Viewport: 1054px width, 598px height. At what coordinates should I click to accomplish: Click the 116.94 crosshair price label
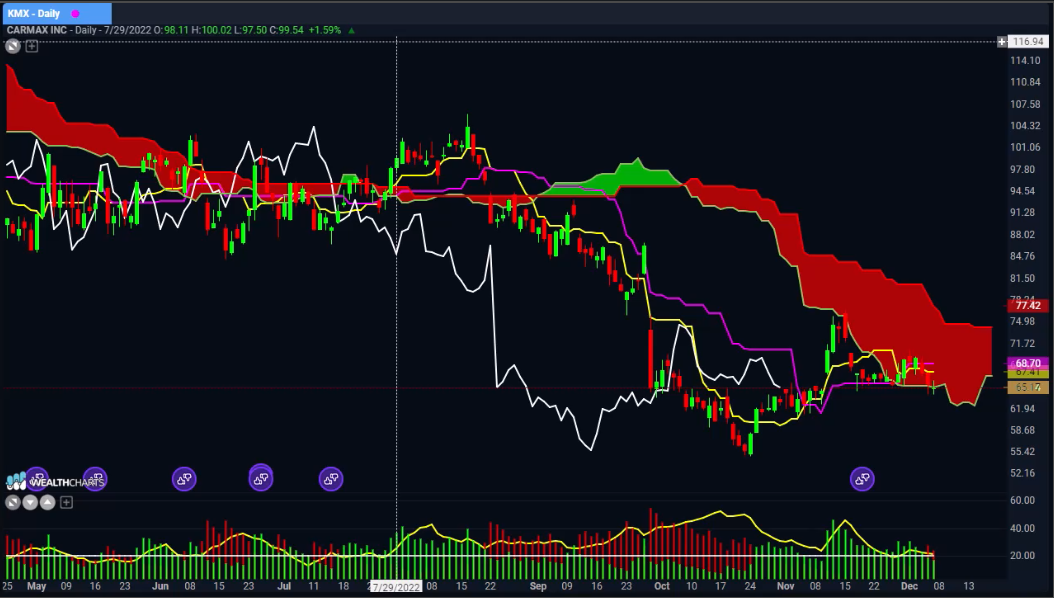[x=1028, y=42]
